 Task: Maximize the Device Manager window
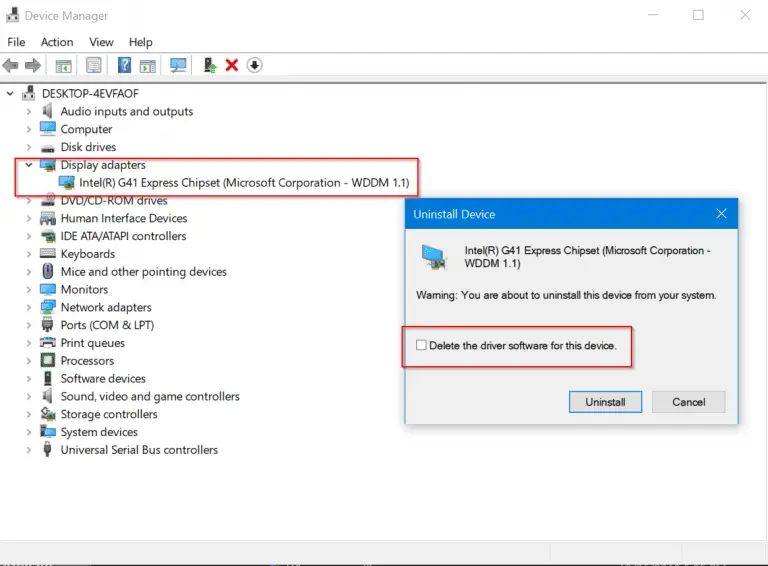pyautogui.click(x=698, y=15)
